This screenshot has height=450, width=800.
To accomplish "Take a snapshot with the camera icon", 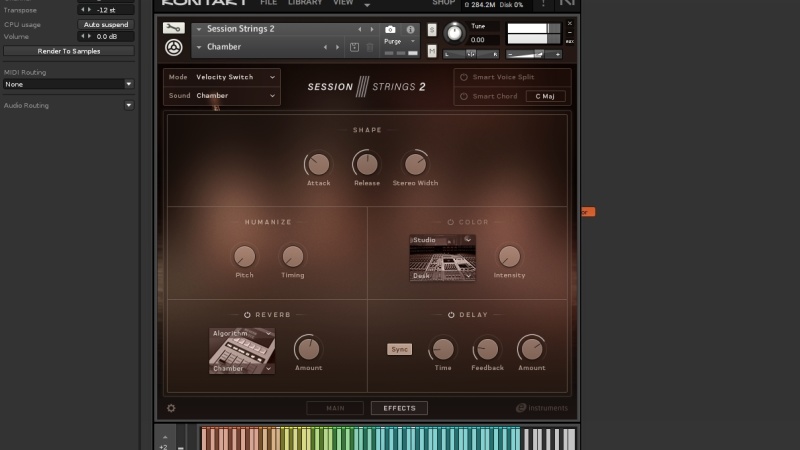I will [390, 30].
